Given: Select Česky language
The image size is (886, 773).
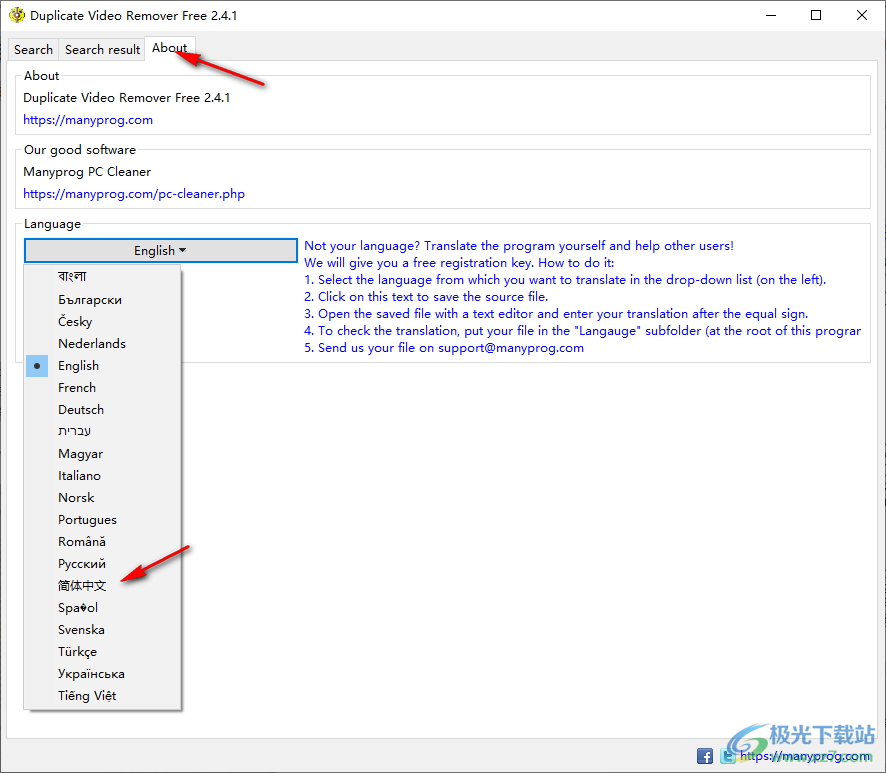Looking at the screenshot, I should pos(103,322).
